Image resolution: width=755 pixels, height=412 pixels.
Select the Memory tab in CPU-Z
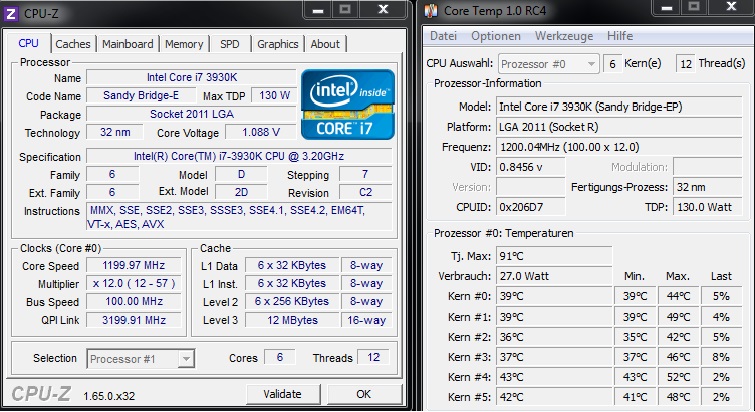[x=184, y=44]
